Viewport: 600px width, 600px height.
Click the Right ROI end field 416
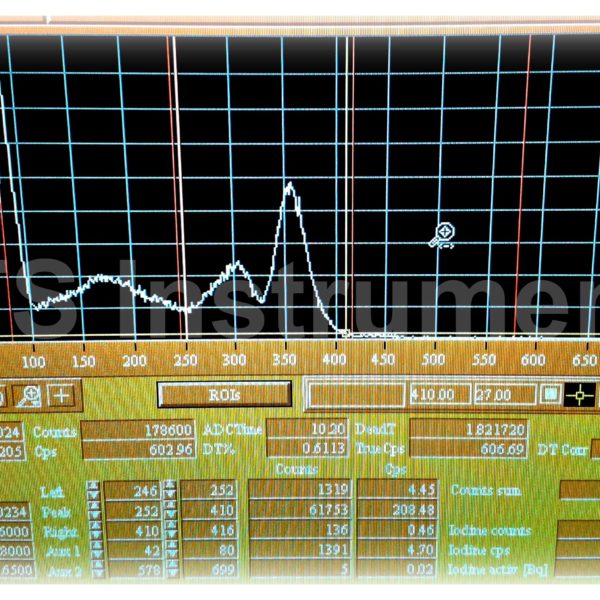(210, 530)
